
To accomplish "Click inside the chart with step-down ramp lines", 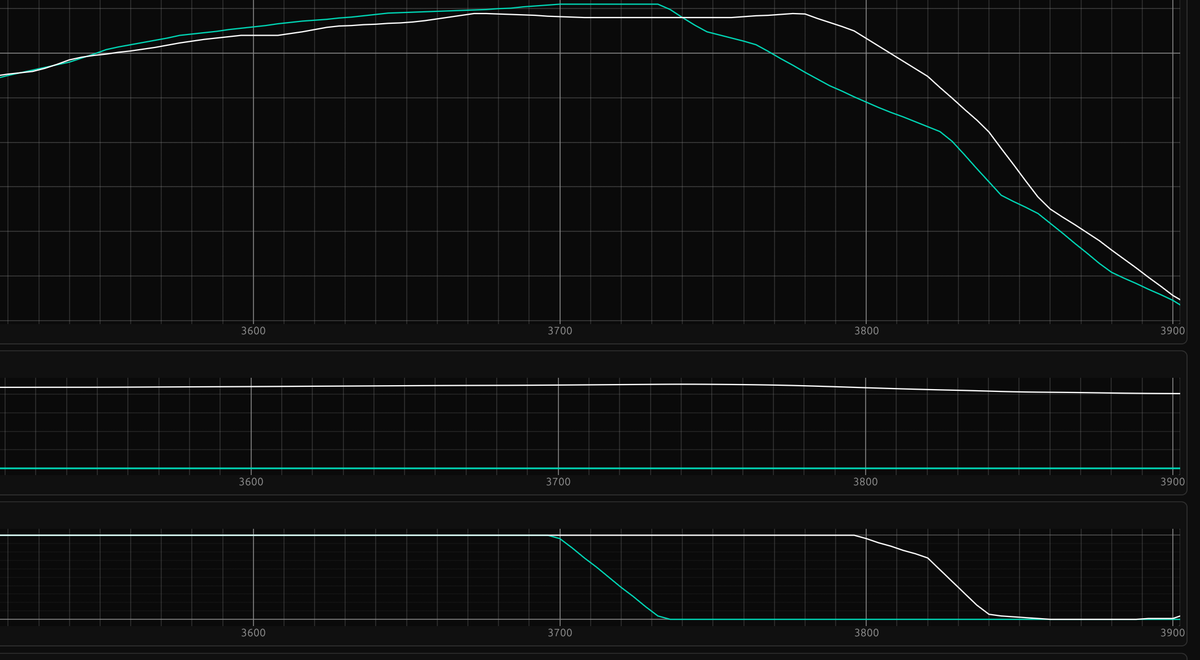I will click(590, 576).
